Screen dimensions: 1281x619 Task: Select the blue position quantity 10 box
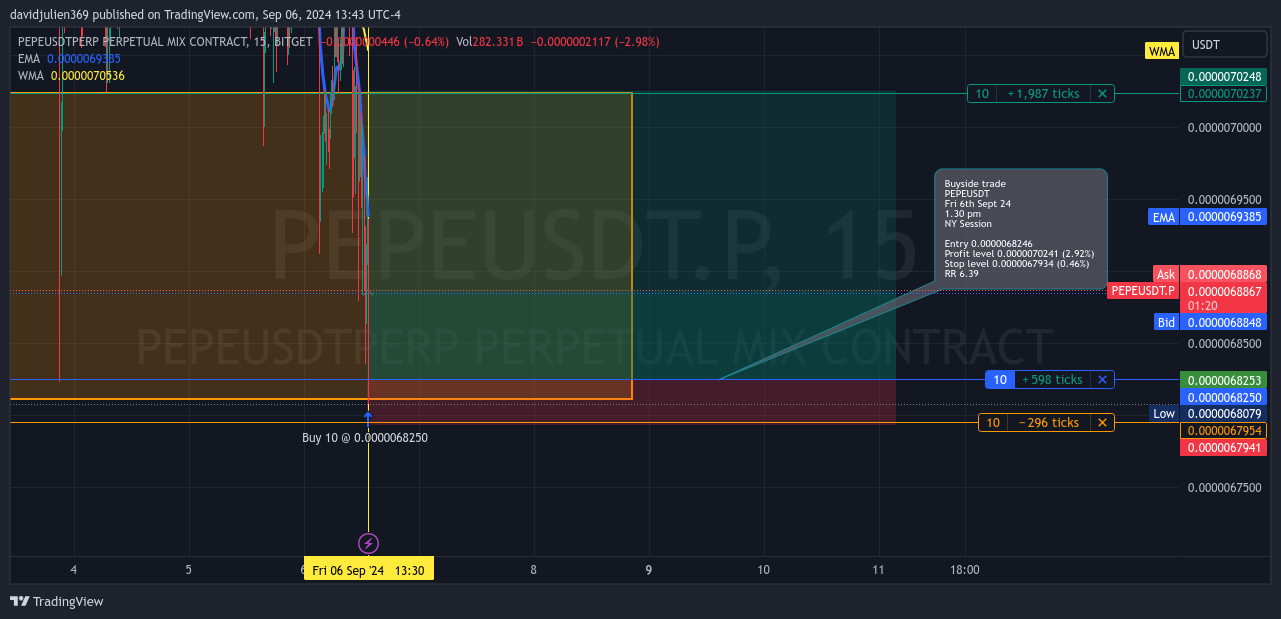point(999,379)
